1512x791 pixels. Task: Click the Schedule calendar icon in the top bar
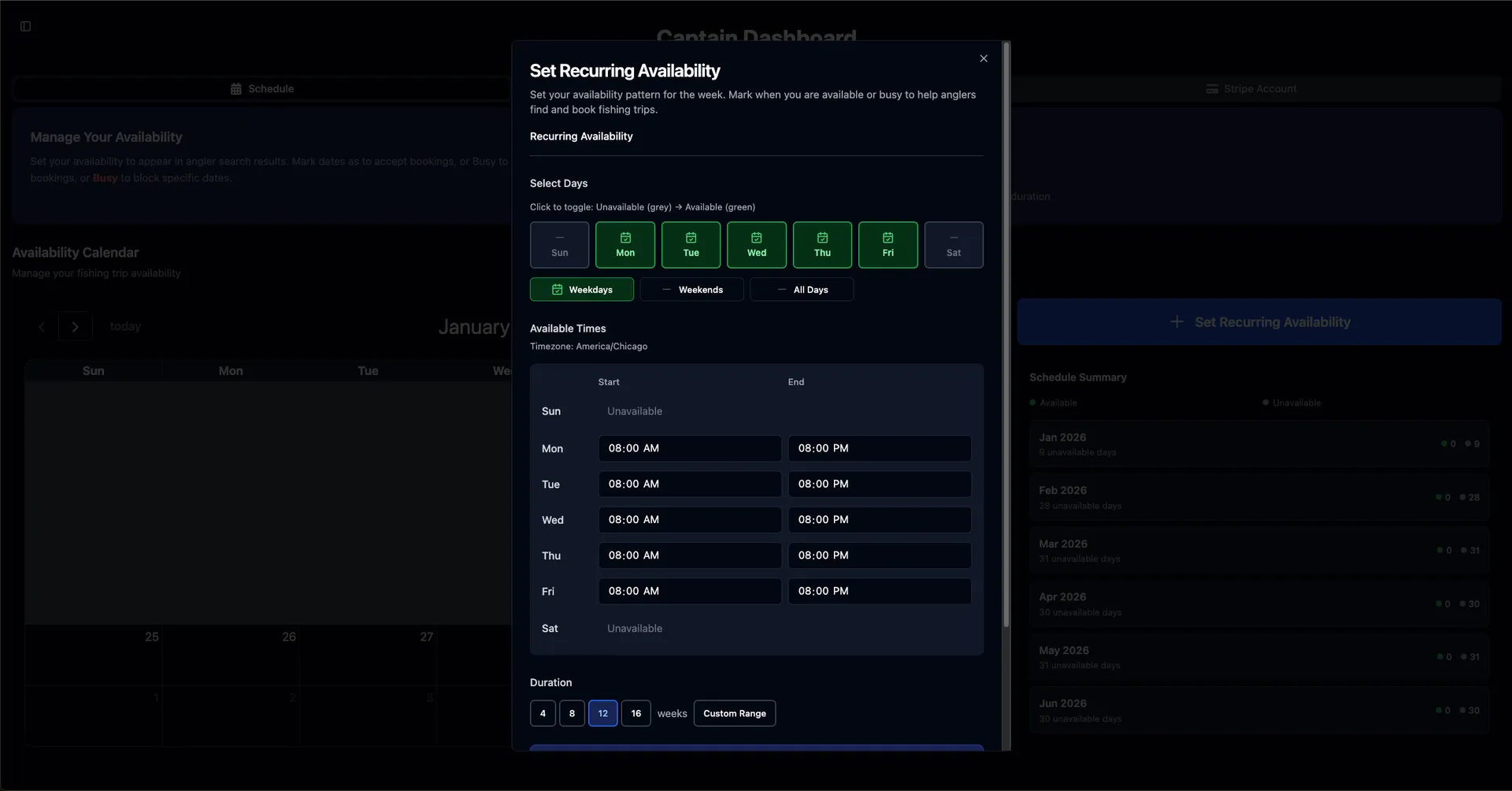(235, 88)
